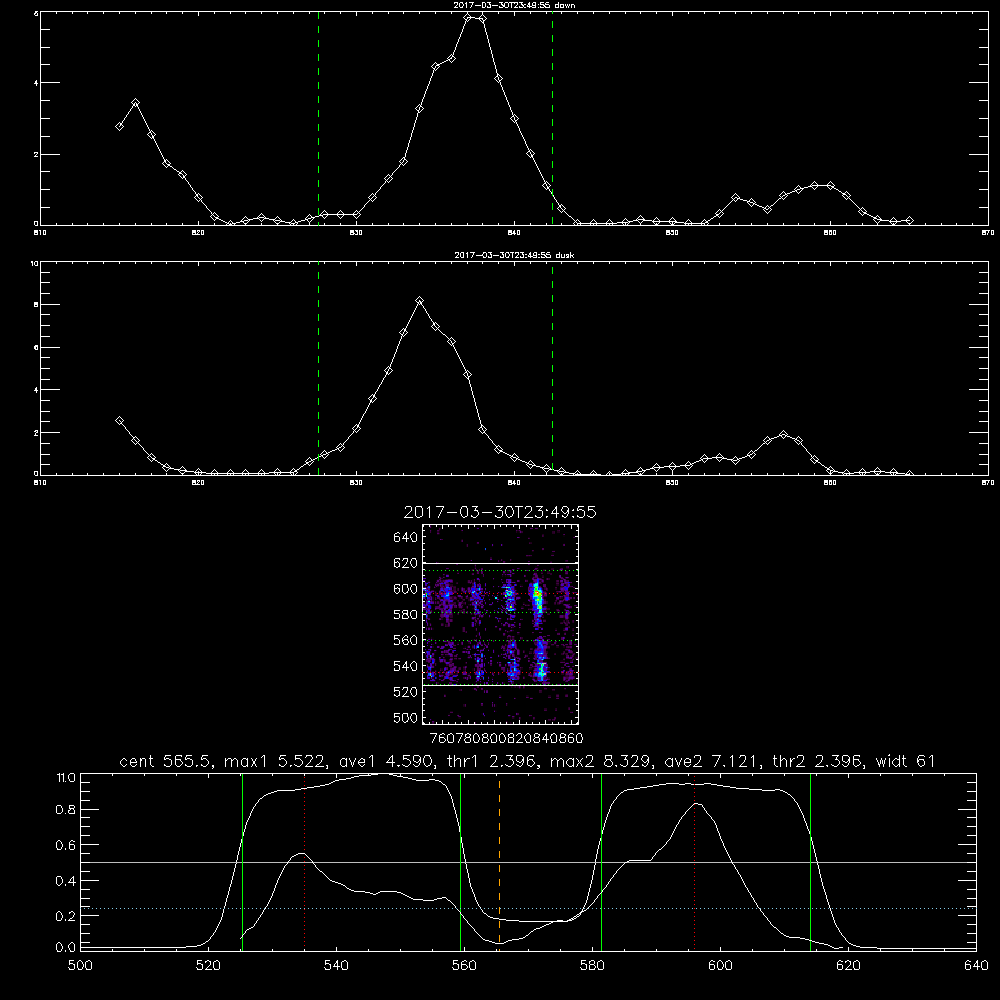
Task: Click the red dotted line near 596
Action: click(x=695, y=861)
